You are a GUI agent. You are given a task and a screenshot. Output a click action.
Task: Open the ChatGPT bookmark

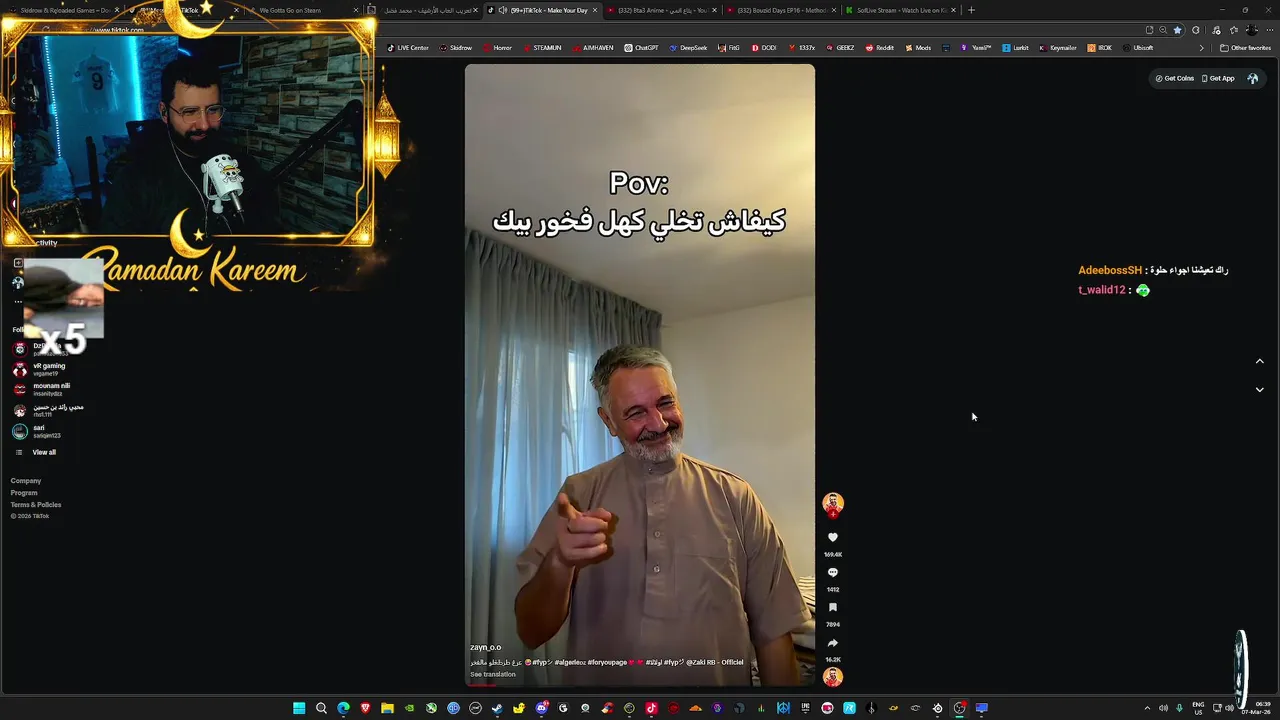click(641, 48)
